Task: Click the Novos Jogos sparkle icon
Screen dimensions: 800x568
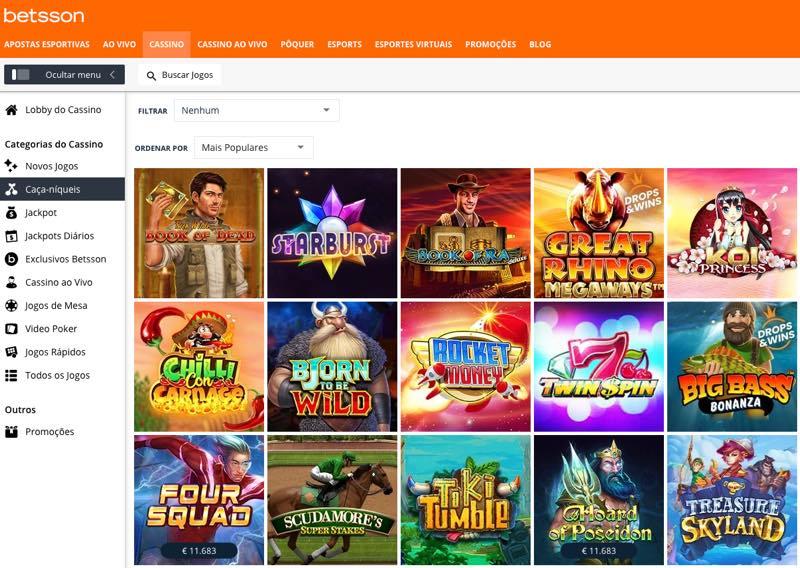Action: pyautogui.click(x=11, y=166)
